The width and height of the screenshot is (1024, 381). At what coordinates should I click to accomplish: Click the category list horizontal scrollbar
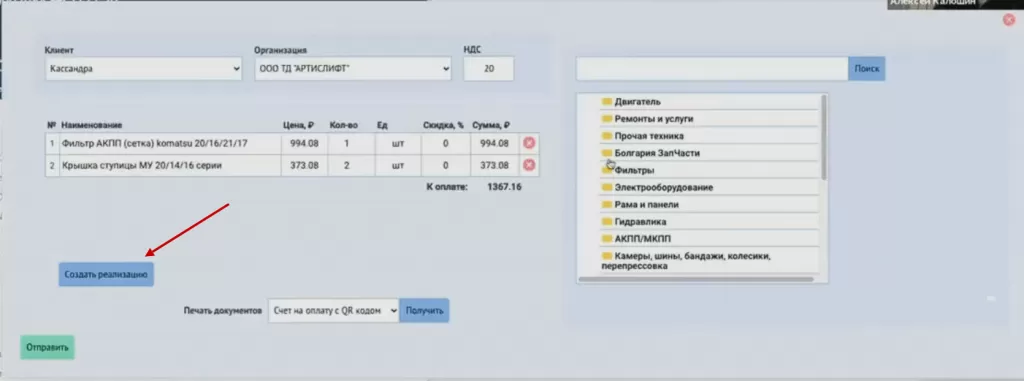(696, 279)
